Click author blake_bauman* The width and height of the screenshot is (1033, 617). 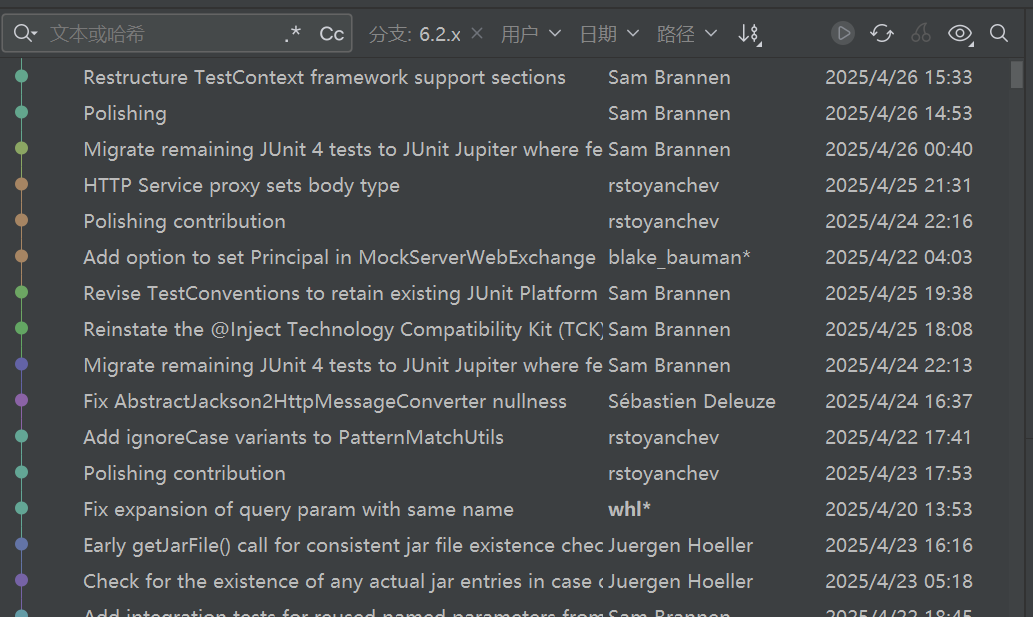pos(679,257)
